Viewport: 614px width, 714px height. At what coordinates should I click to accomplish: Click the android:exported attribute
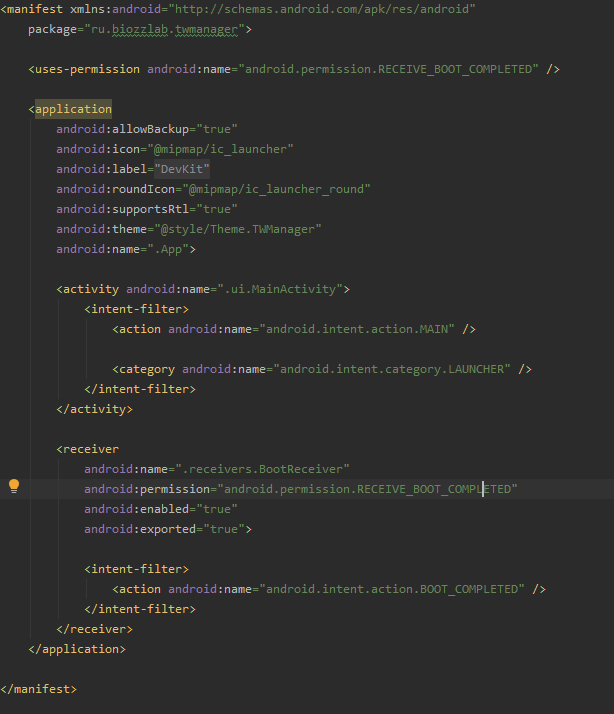[x=140, y=530]
